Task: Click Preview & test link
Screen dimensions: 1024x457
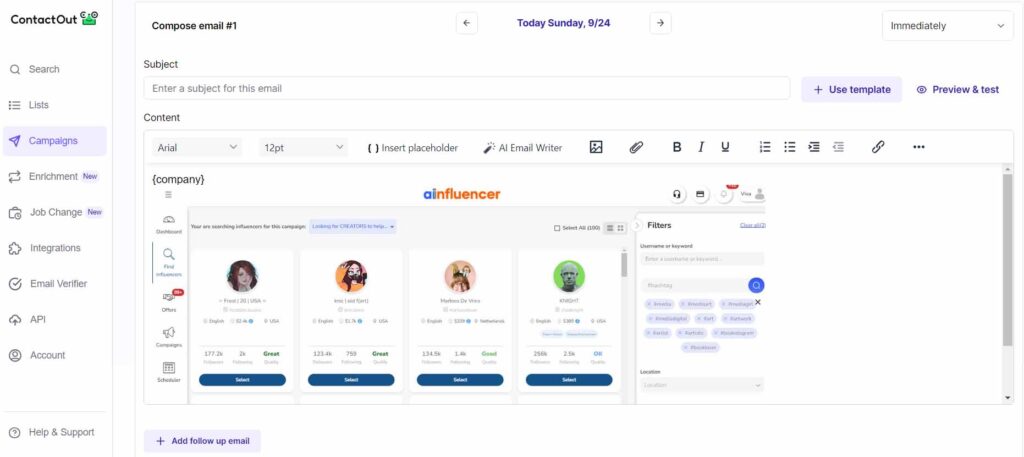Action: pos(957,89)
